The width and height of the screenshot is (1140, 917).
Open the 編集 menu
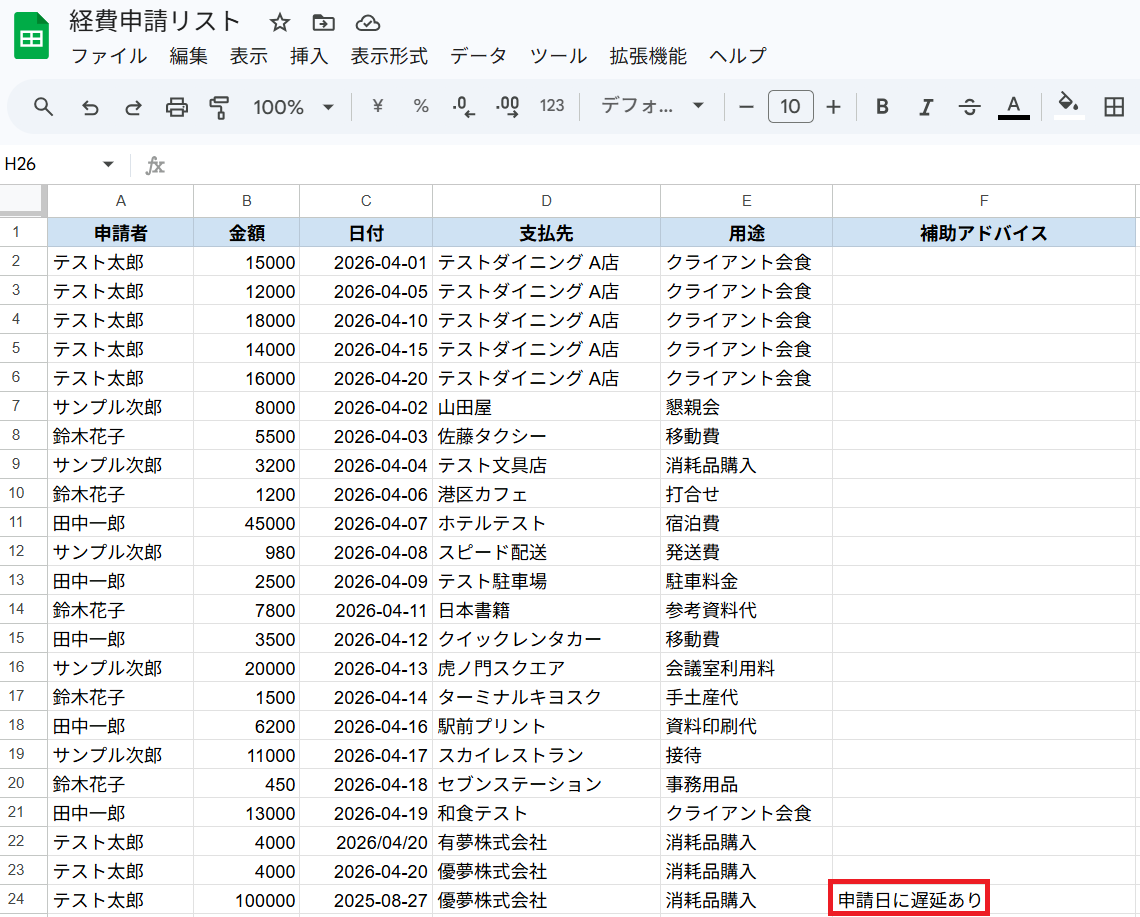tap(188, 56)
